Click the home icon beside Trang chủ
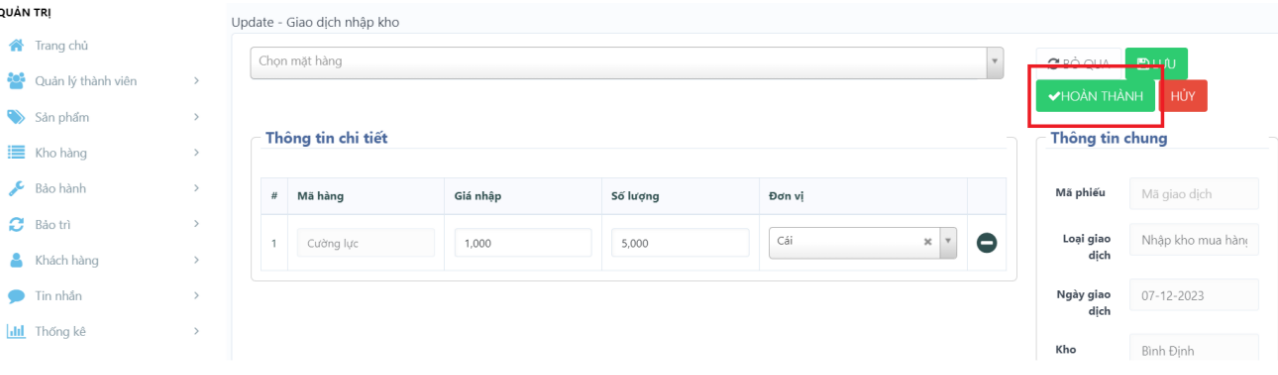This screenshot has height=375, width=1278. tap(16, 46)
